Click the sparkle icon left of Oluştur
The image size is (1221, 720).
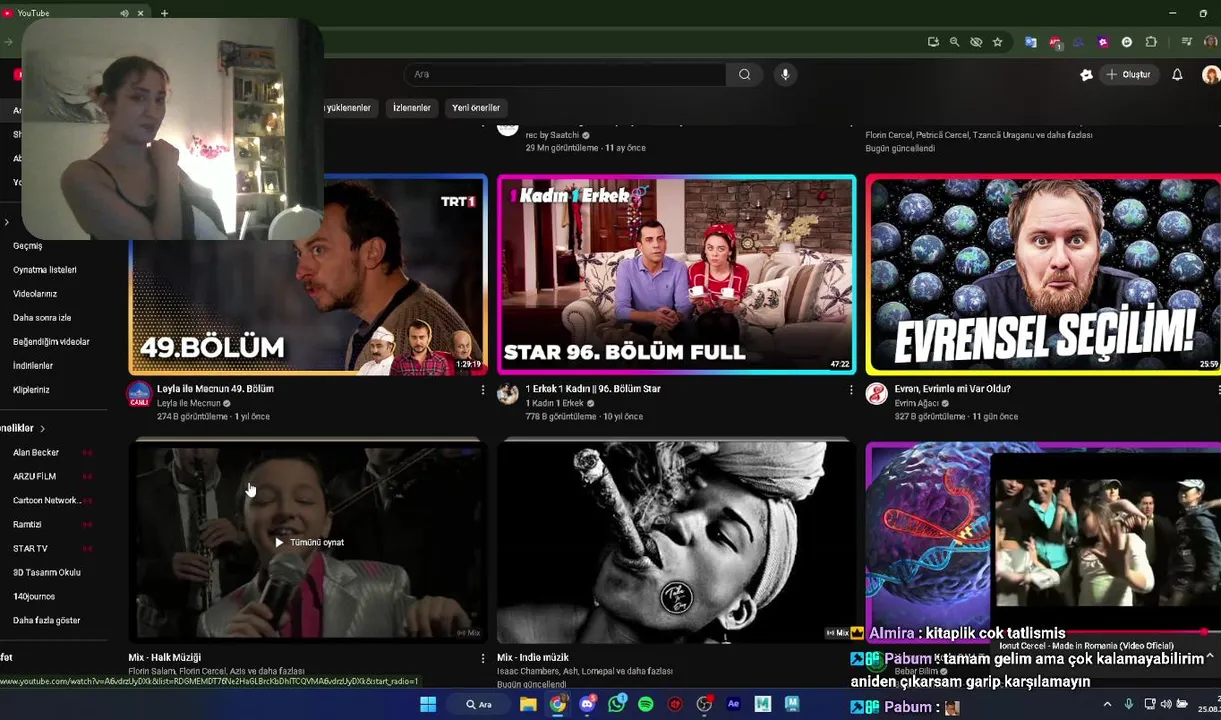(x=1086, y=74)
